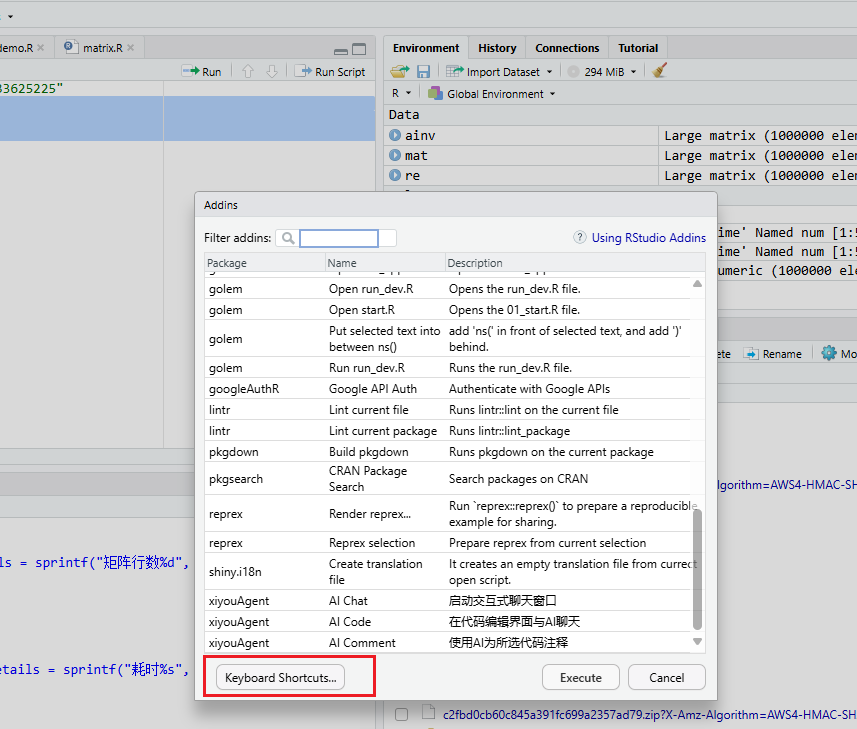857x729 pixels.
Task: Open a workspace with the folder icon
Action: (398, 71)
